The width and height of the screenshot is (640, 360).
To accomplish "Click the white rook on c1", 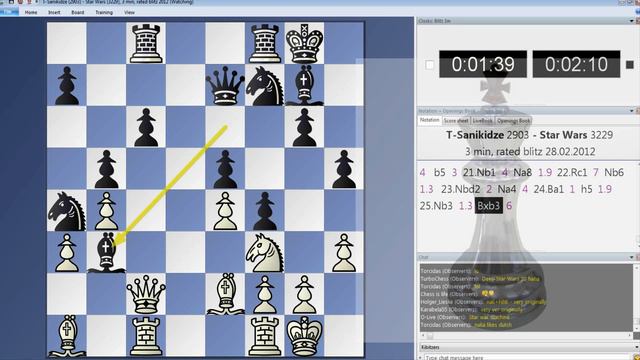I will coord(146,336).
